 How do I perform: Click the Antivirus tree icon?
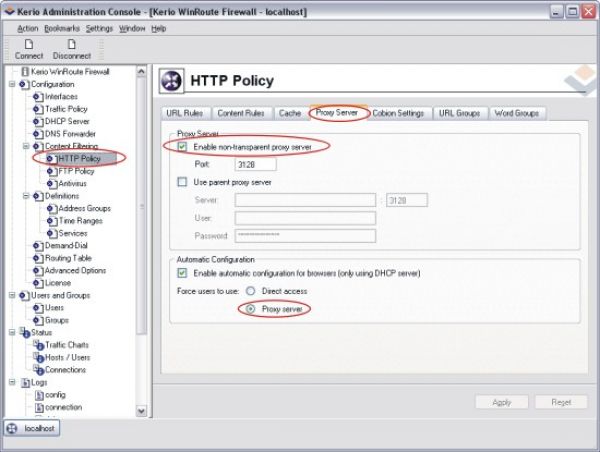[52, 184]
